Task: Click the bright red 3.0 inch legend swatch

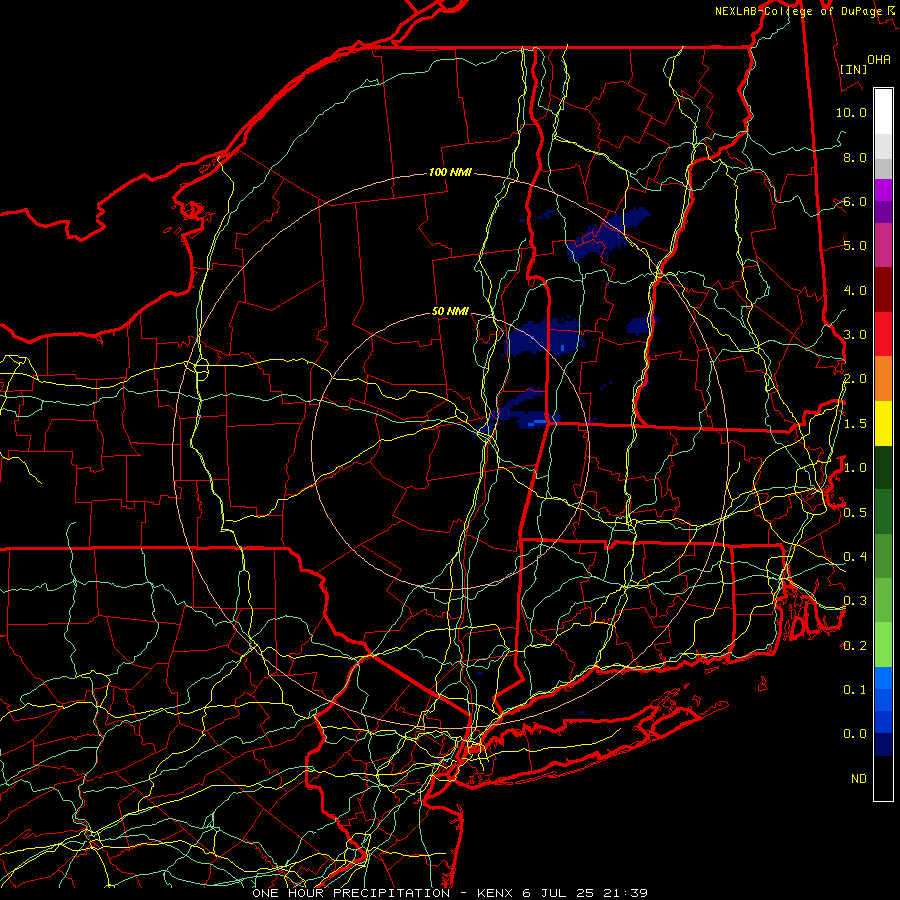Action: (883, 334)
